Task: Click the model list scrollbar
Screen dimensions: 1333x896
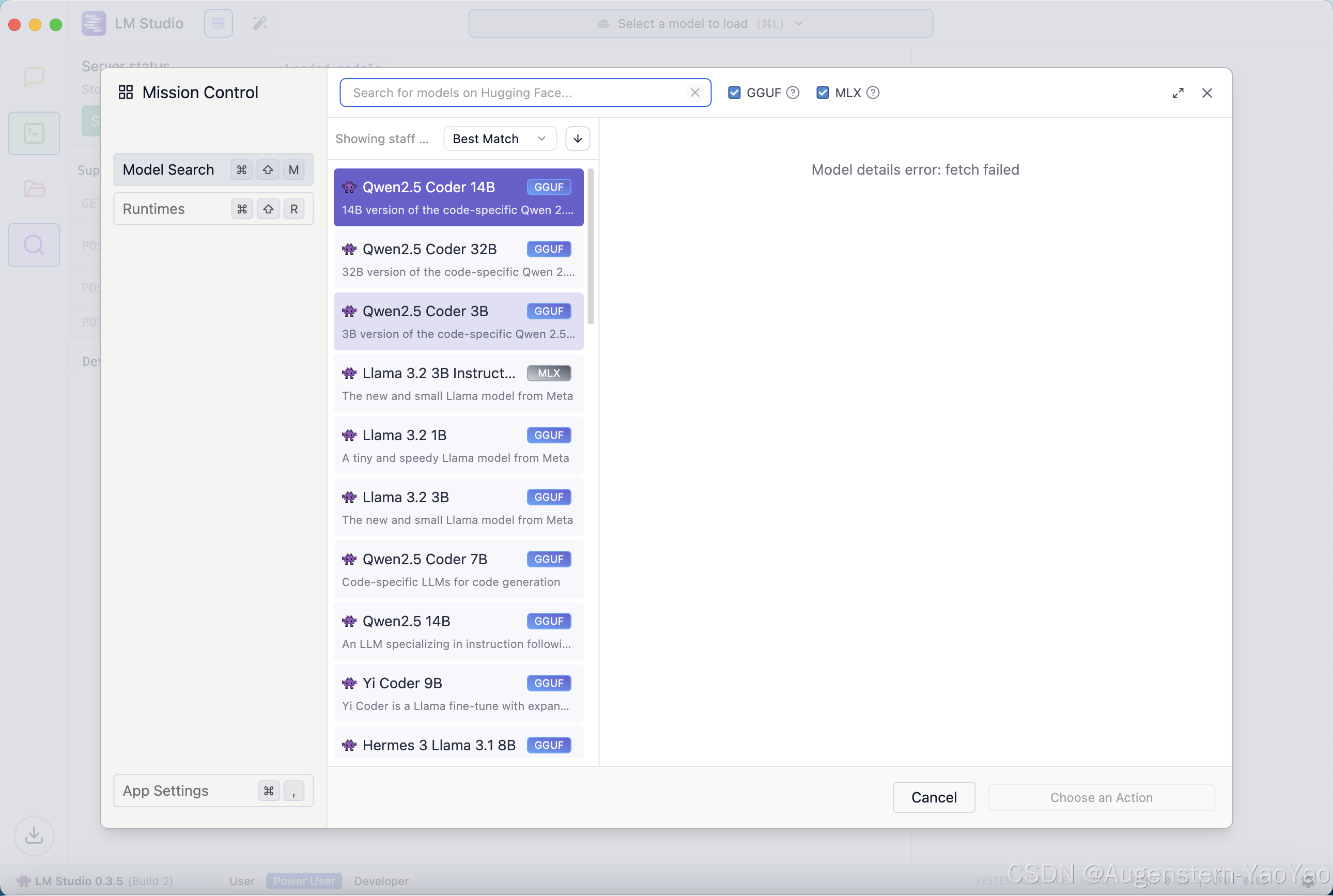Action: [590, 246]
